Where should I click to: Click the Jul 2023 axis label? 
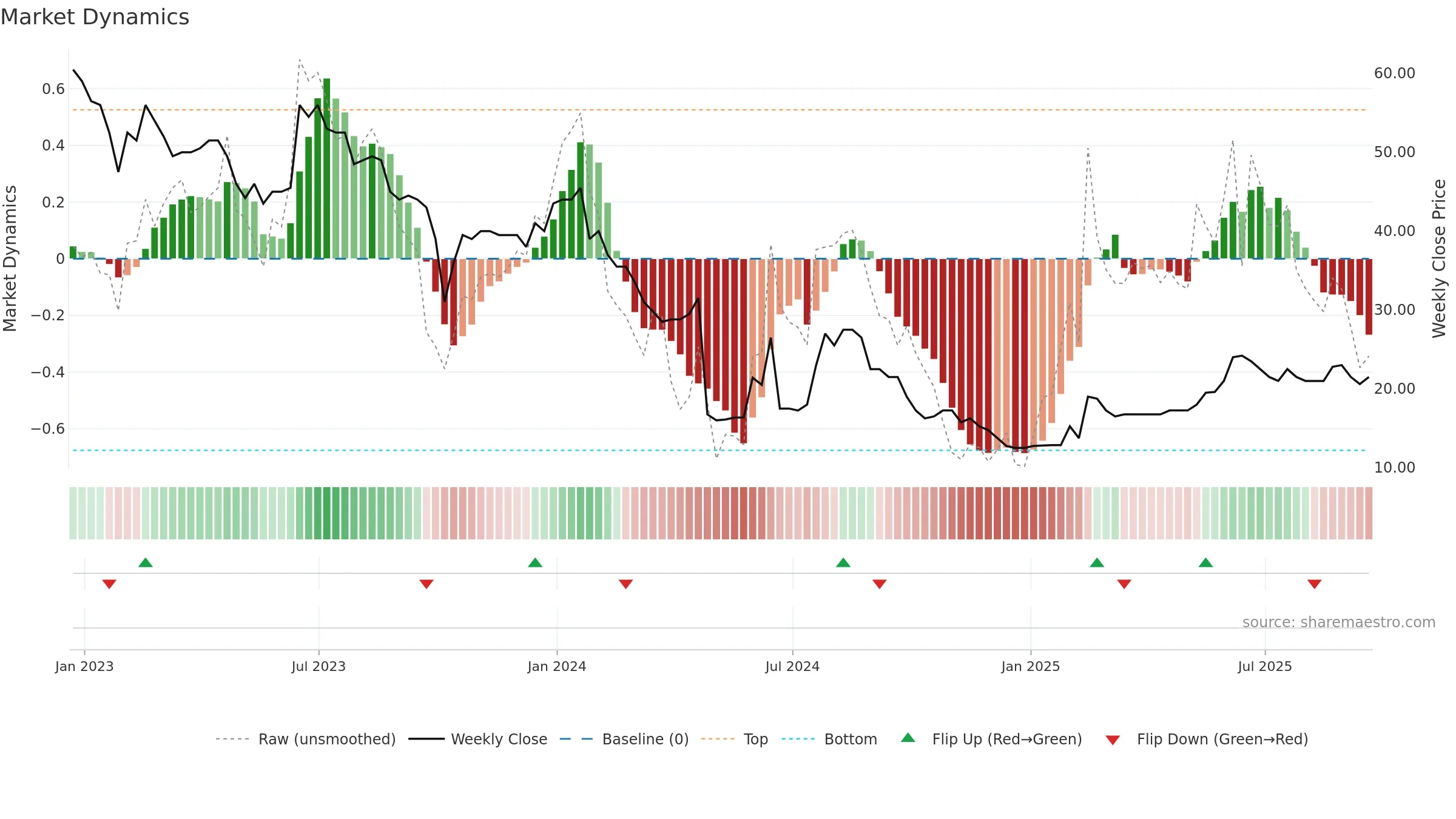[318, 666]
